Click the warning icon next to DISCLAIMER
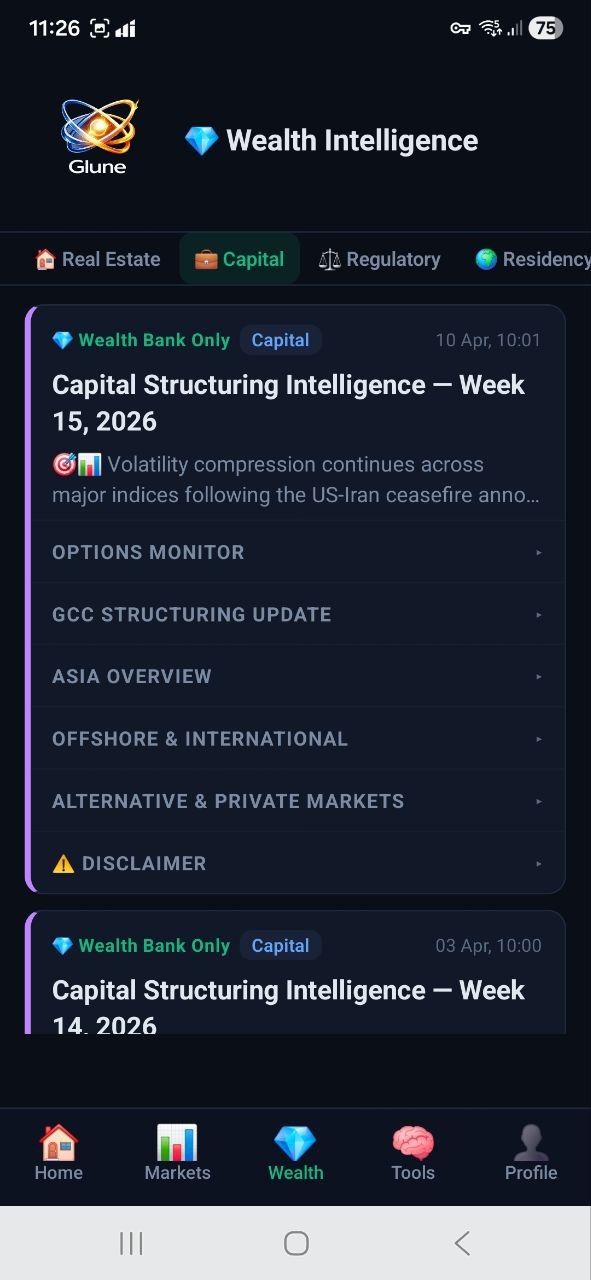The width and height of the screenshot is (591, 1280). pyautogui.click(x=63, y=863)
